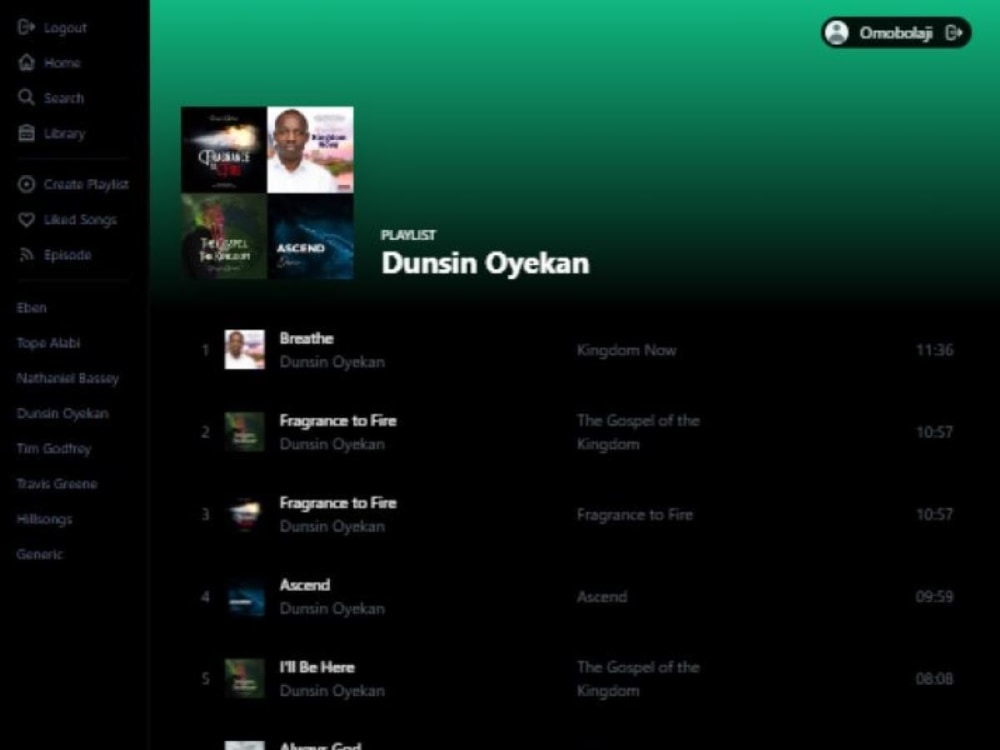The image size is (1000, 750).
Task: Click The Gospel of the Kingdom collage cover
Action: 224,236
